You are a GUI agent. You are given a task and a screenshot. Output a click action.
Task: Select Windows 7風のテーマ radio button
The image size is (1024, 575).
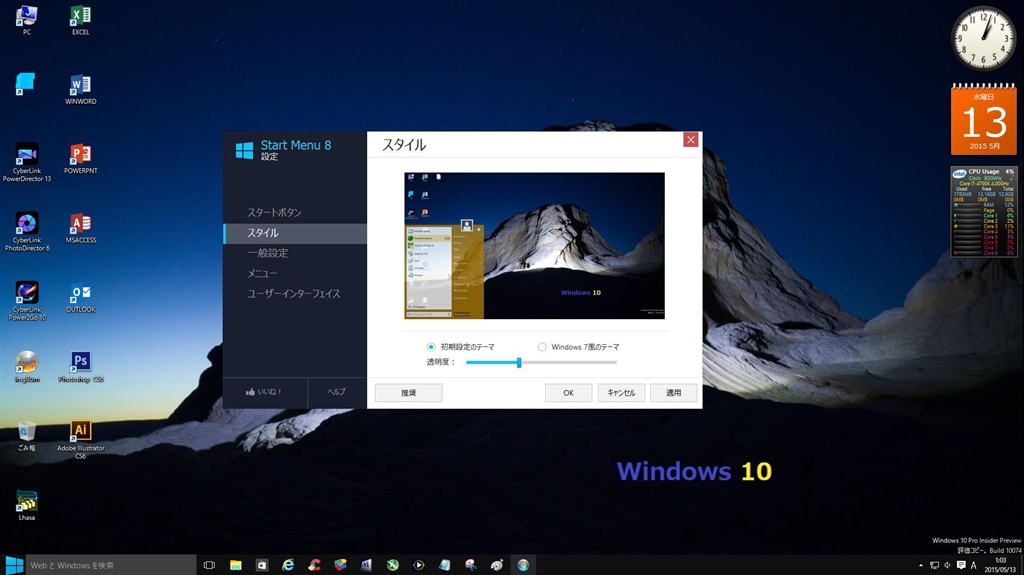[x=542, y=347]
